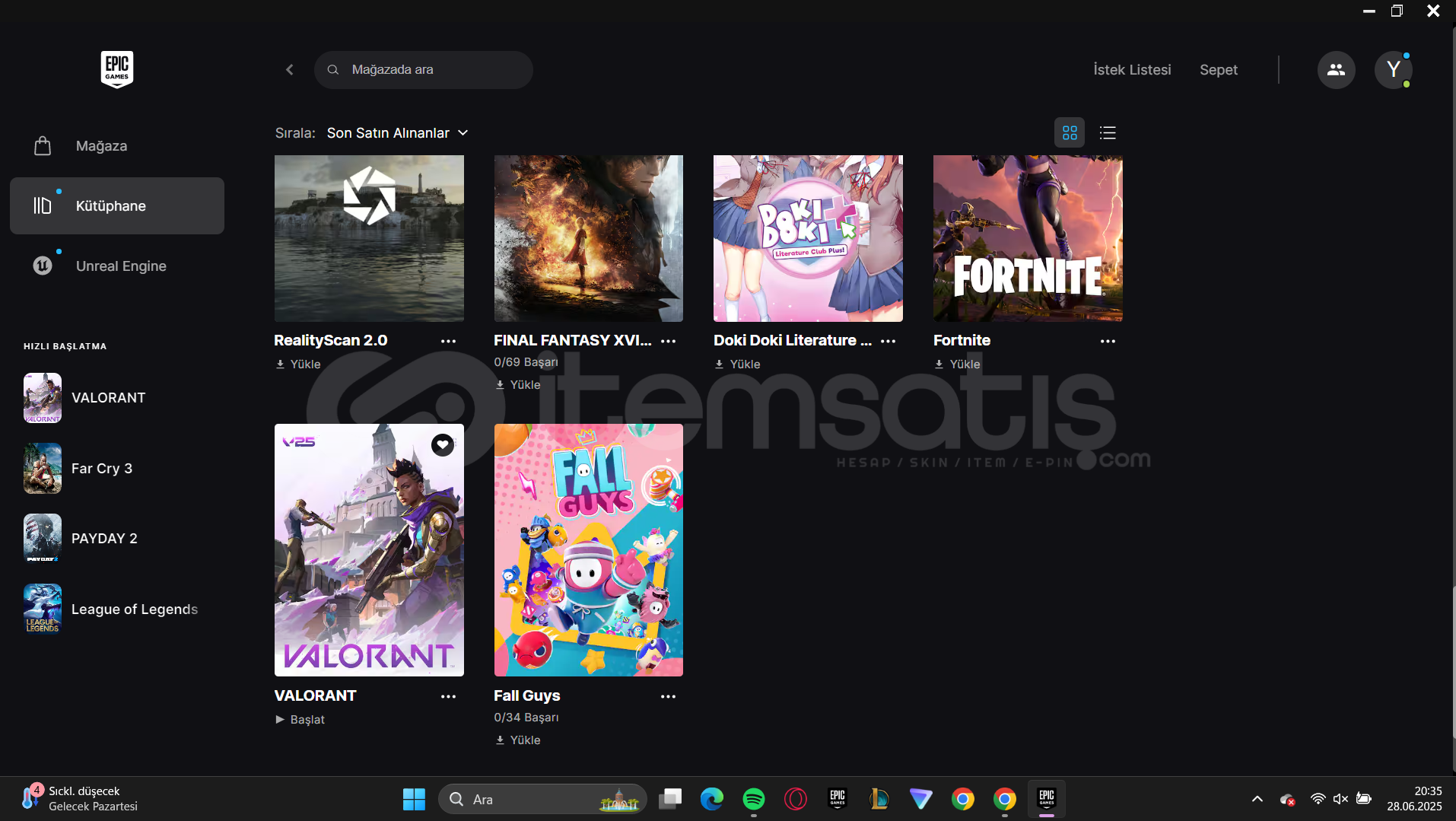Image resolution: width=1456 pixels, height=821 pixels.
Task: Click the Epic Games logo
Action: 117,69
